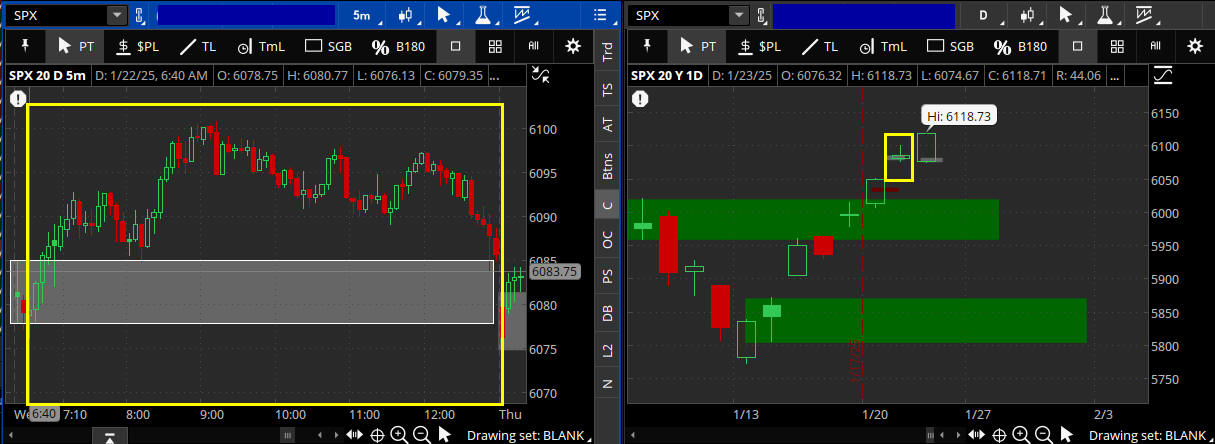1215x444 pixels.
Task: Open the SPX symbol dropdown in left chart
Action: point(117,15)
